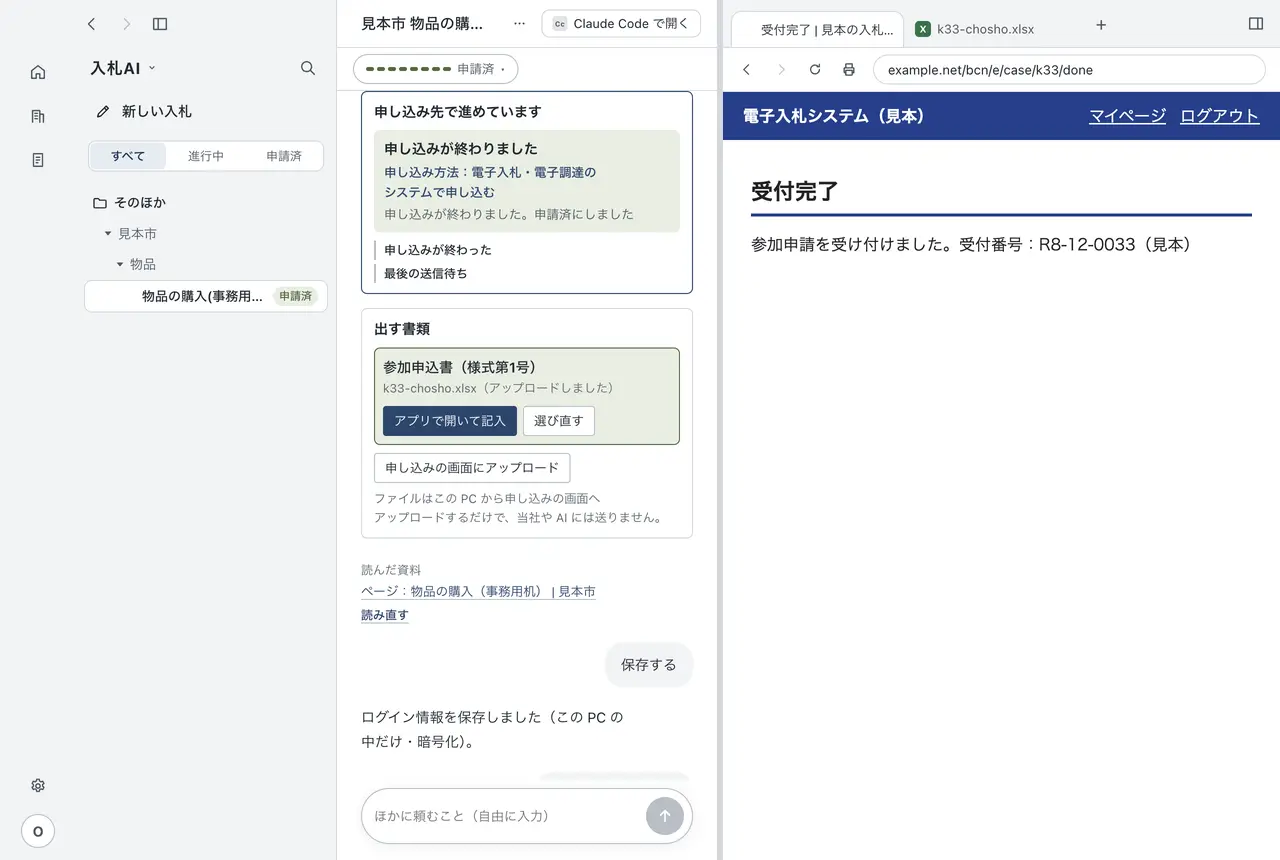Open settings gear in left rail
1280x860 pixels.
38,786
